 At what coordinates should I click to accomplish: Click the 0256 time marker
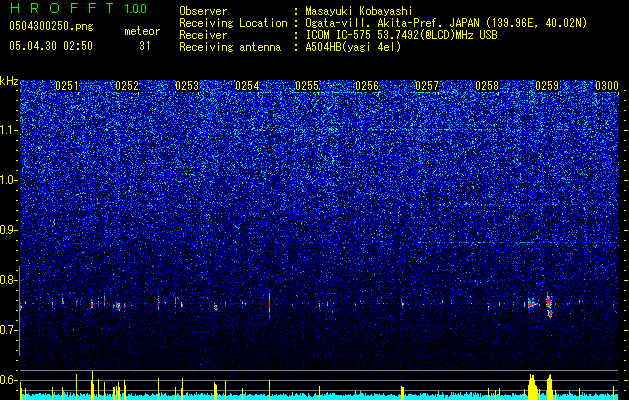(367, 86)
